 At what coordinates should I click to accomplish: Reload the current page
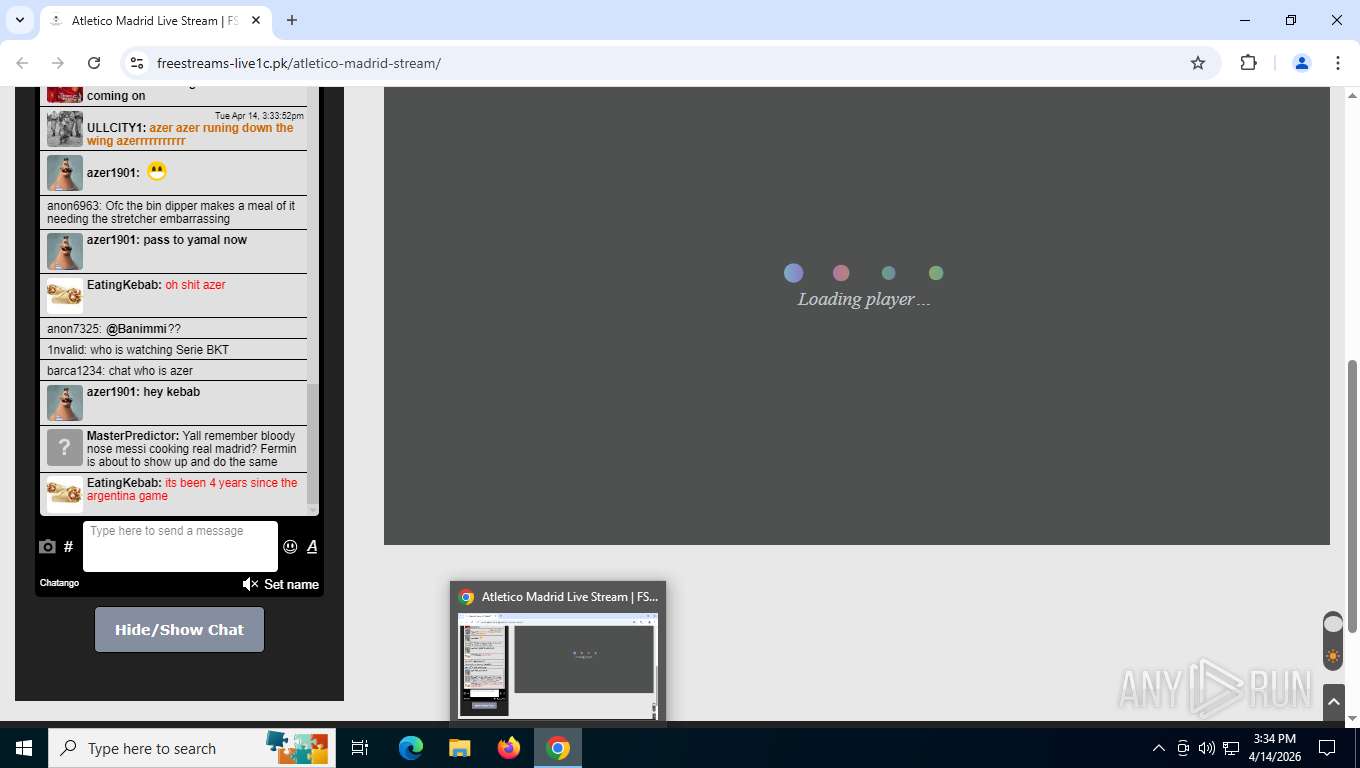(94, 63)
